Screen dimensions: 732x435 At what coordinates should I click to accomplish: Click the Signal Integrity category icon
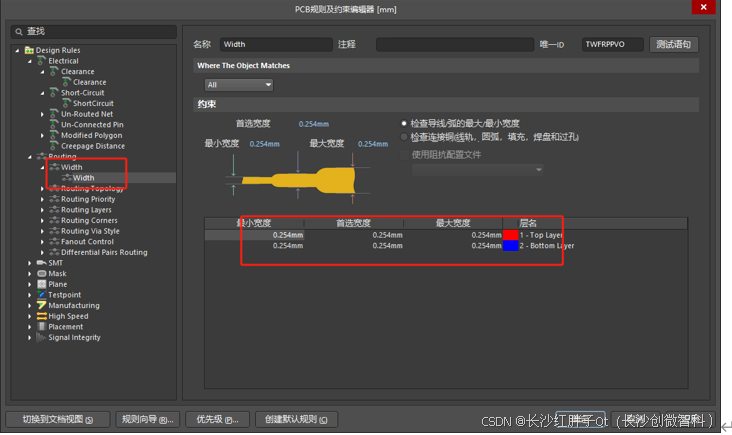pos(42,337)
